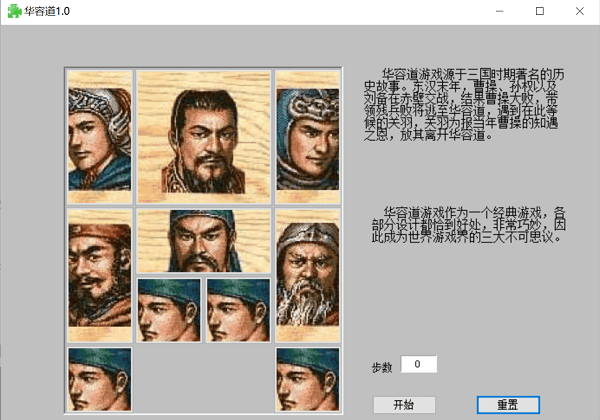Select the bottom-right corner soldier block
The image size is (600, 420).
[308, 379]
